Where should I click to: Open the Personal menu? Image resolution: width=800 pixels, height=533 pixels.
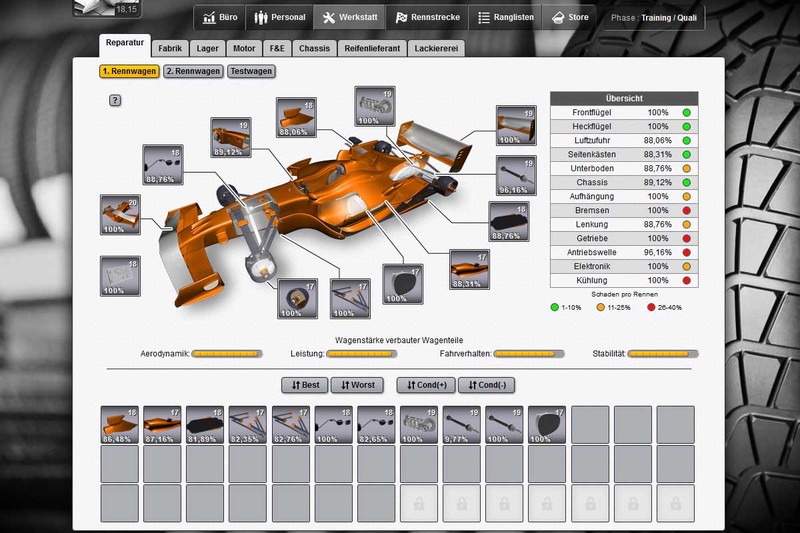pyautogui.click(x=280, y=17)
